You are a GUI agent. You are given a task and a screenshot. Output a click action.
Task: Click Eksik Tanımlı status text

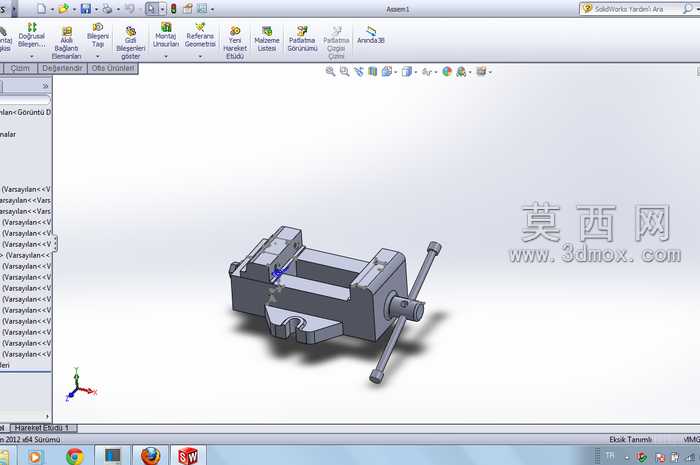630,440
